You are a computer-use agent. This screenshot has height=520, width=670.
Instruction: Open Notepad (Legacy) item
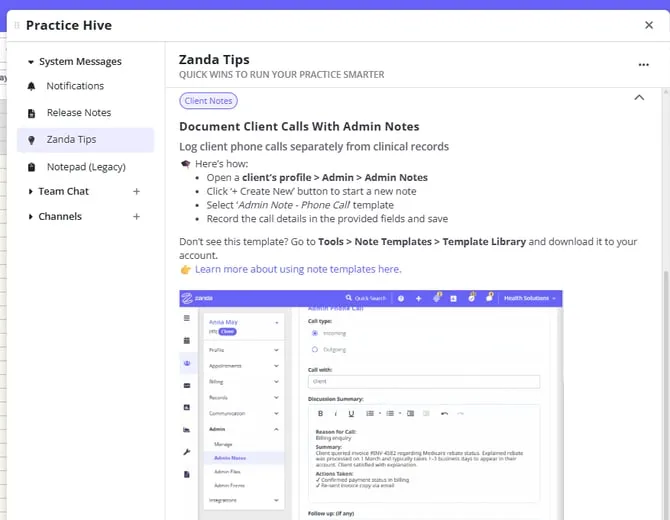coord(86,167)
